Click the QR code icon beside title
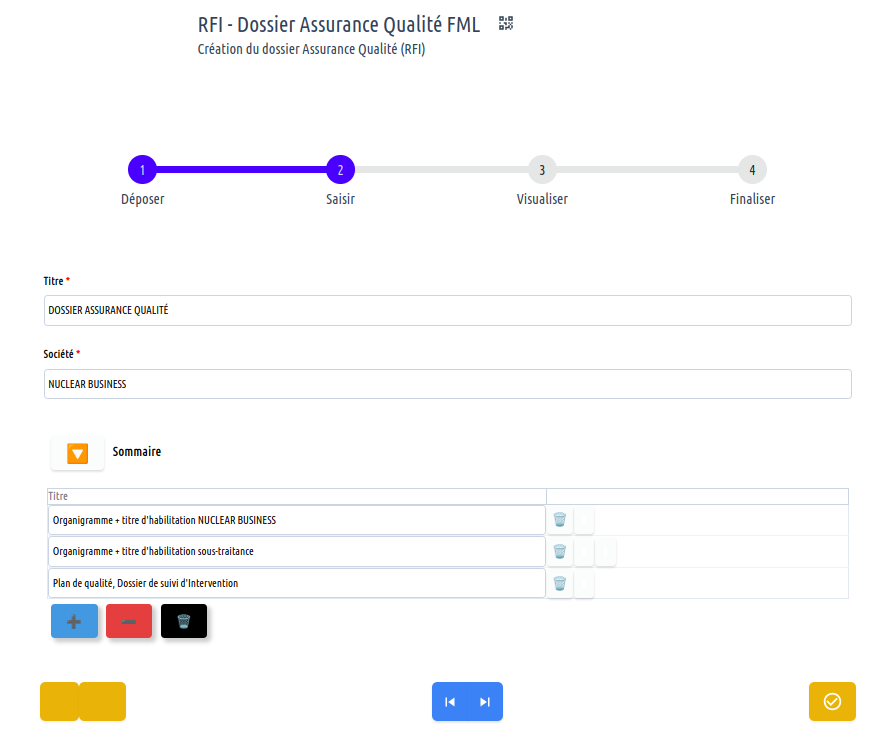Screen dimensions: 886x756 506,23
